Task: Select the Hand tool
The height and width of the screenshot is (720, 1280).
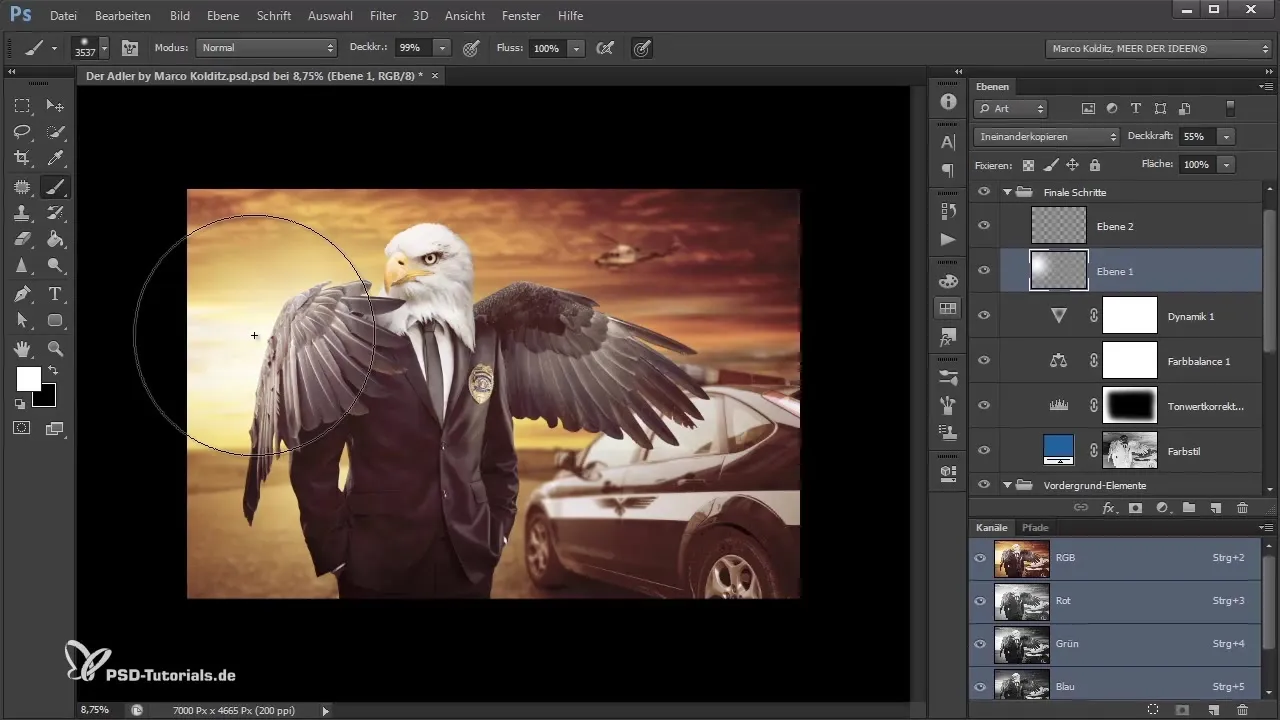Action: [22, 349]
